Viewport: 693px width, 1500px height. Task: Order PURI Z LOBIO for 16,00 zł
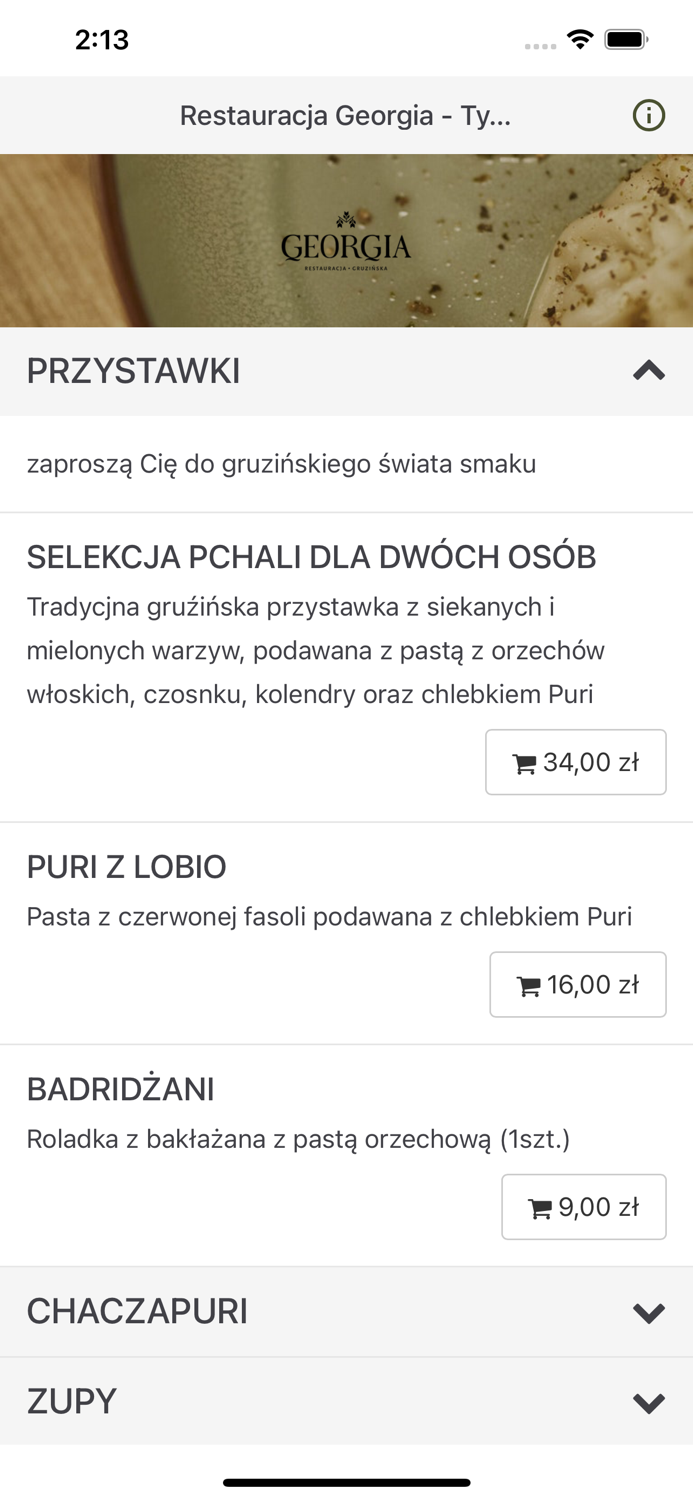point(578,984)
